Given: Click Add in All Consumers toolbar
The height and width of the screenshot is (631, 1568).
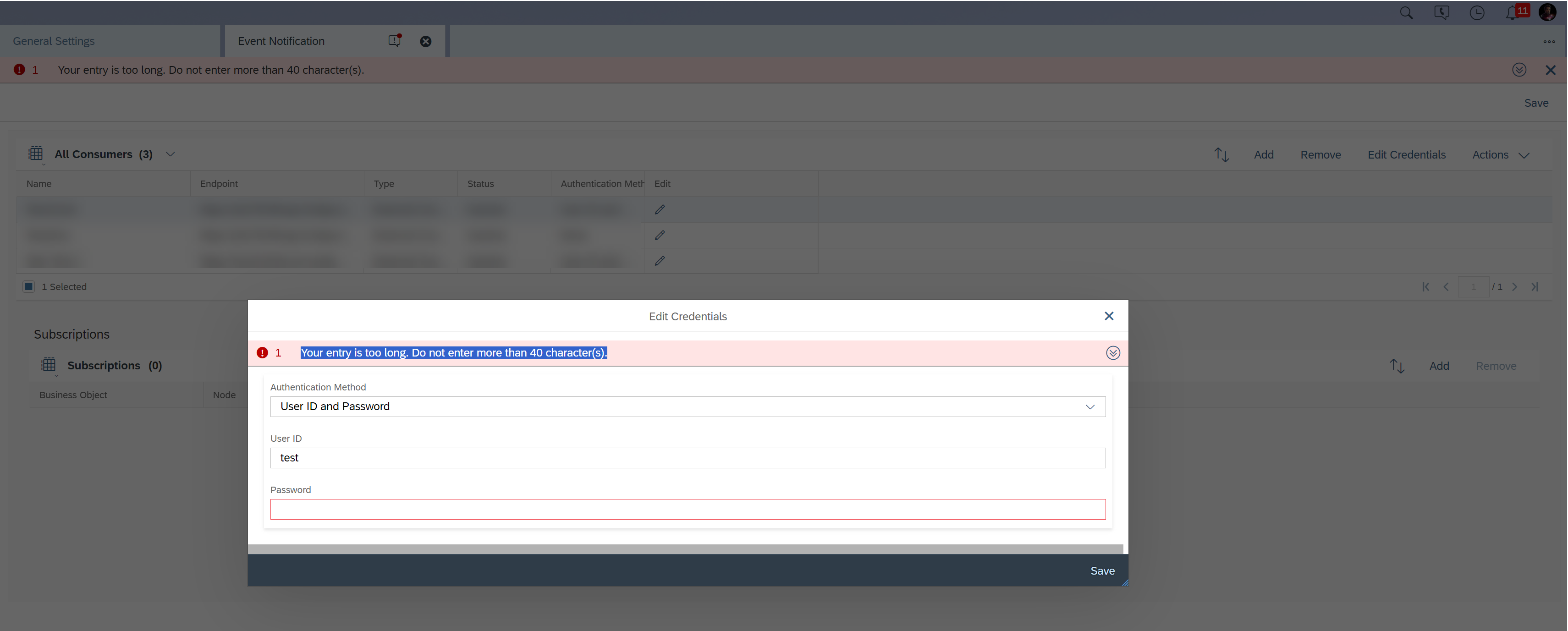Looking at the screenshot, I should [1264, 155].
